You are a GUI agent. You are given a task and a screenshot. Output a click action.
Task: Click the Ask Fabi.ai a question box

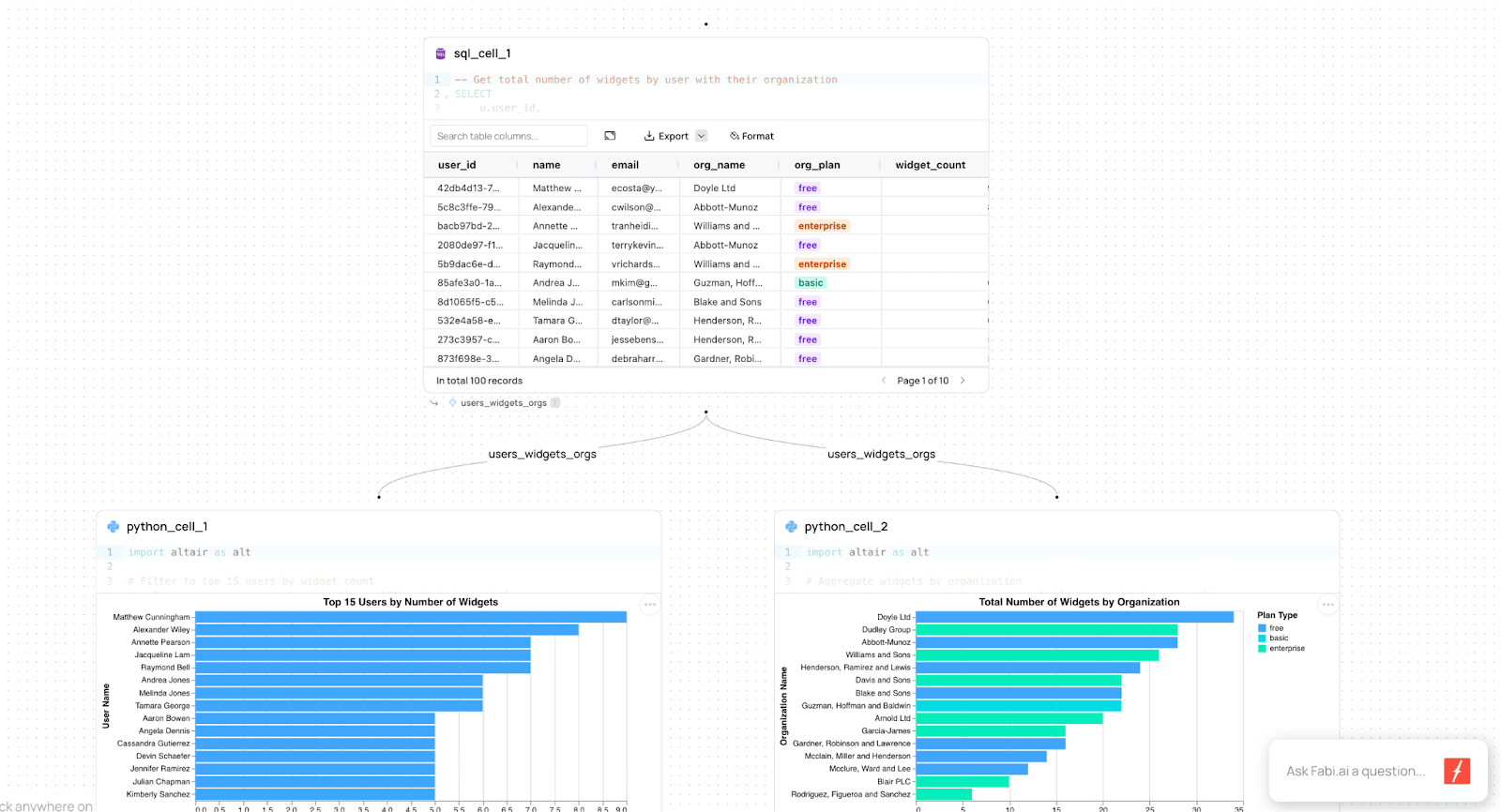[1355, 771]
